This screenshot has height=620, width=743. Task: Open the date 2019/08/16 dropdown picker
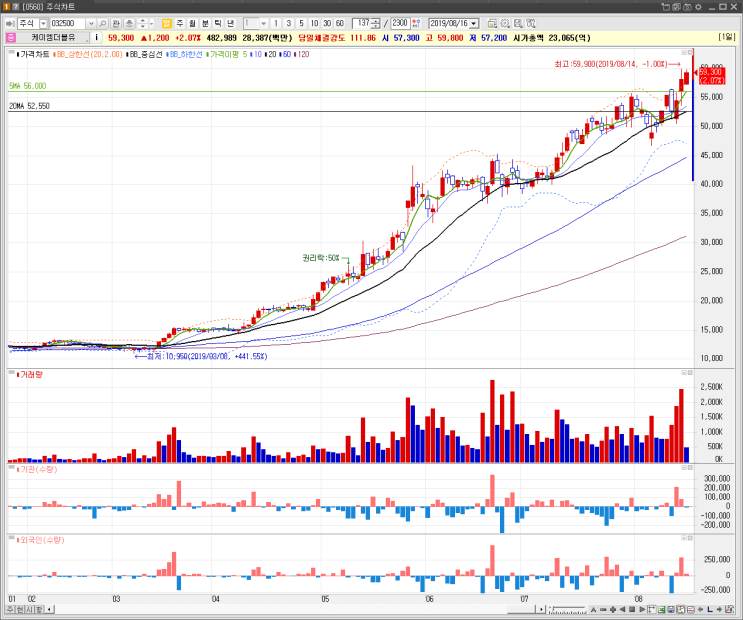[x=474, y=23]
